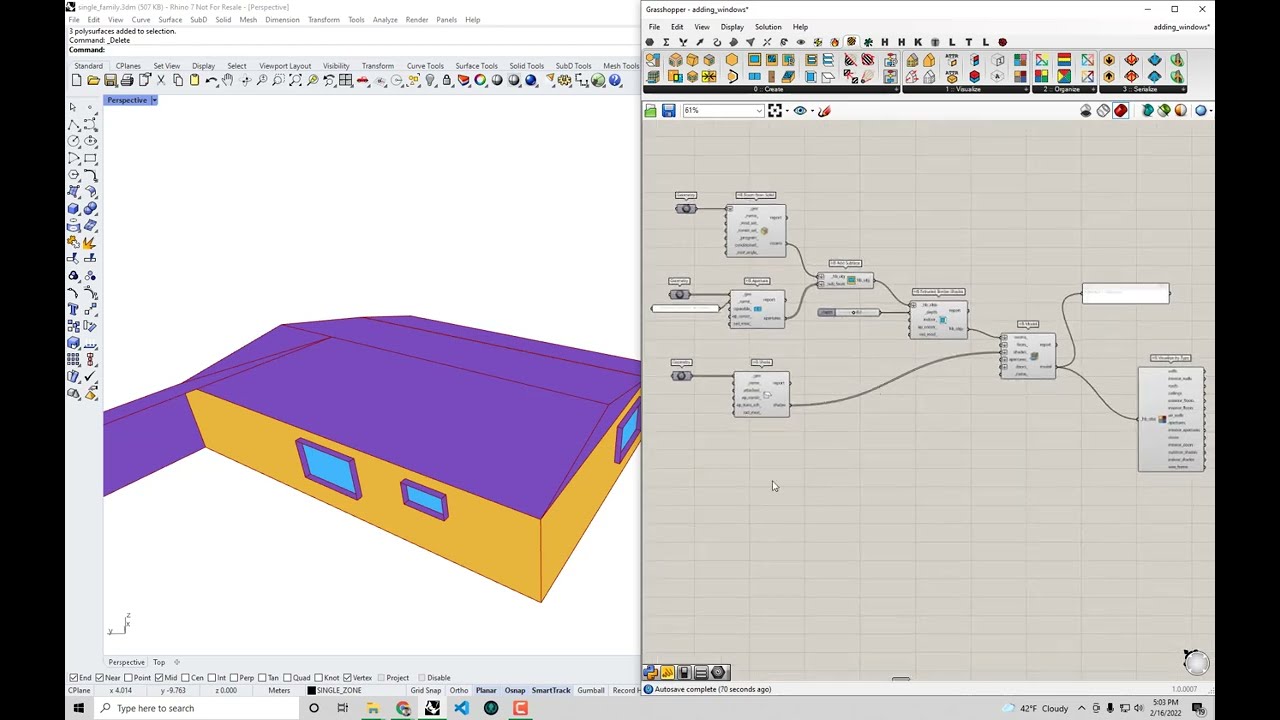Click the Grasshopper Save document icon
The height and width of the screenshot is (720, 1280).
pos(668,111)
